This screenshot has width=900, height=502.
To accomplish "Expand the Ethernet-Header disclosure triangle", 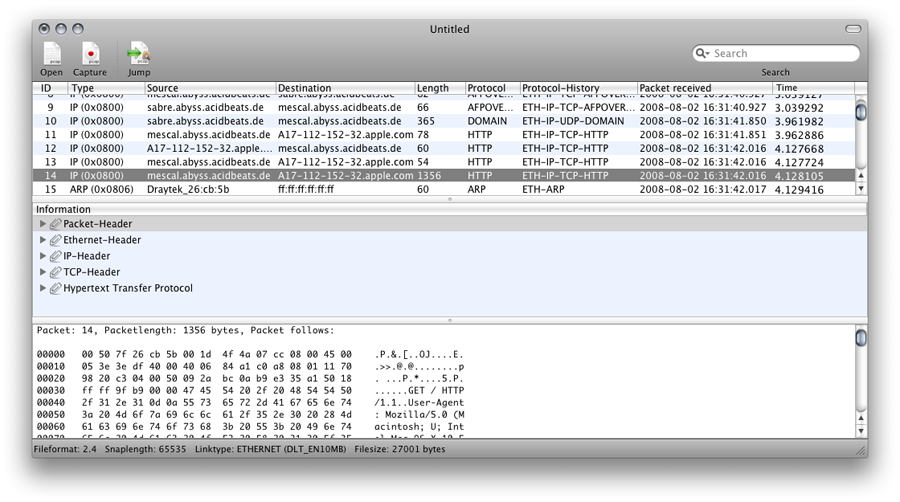I will (x=42, y=240).
